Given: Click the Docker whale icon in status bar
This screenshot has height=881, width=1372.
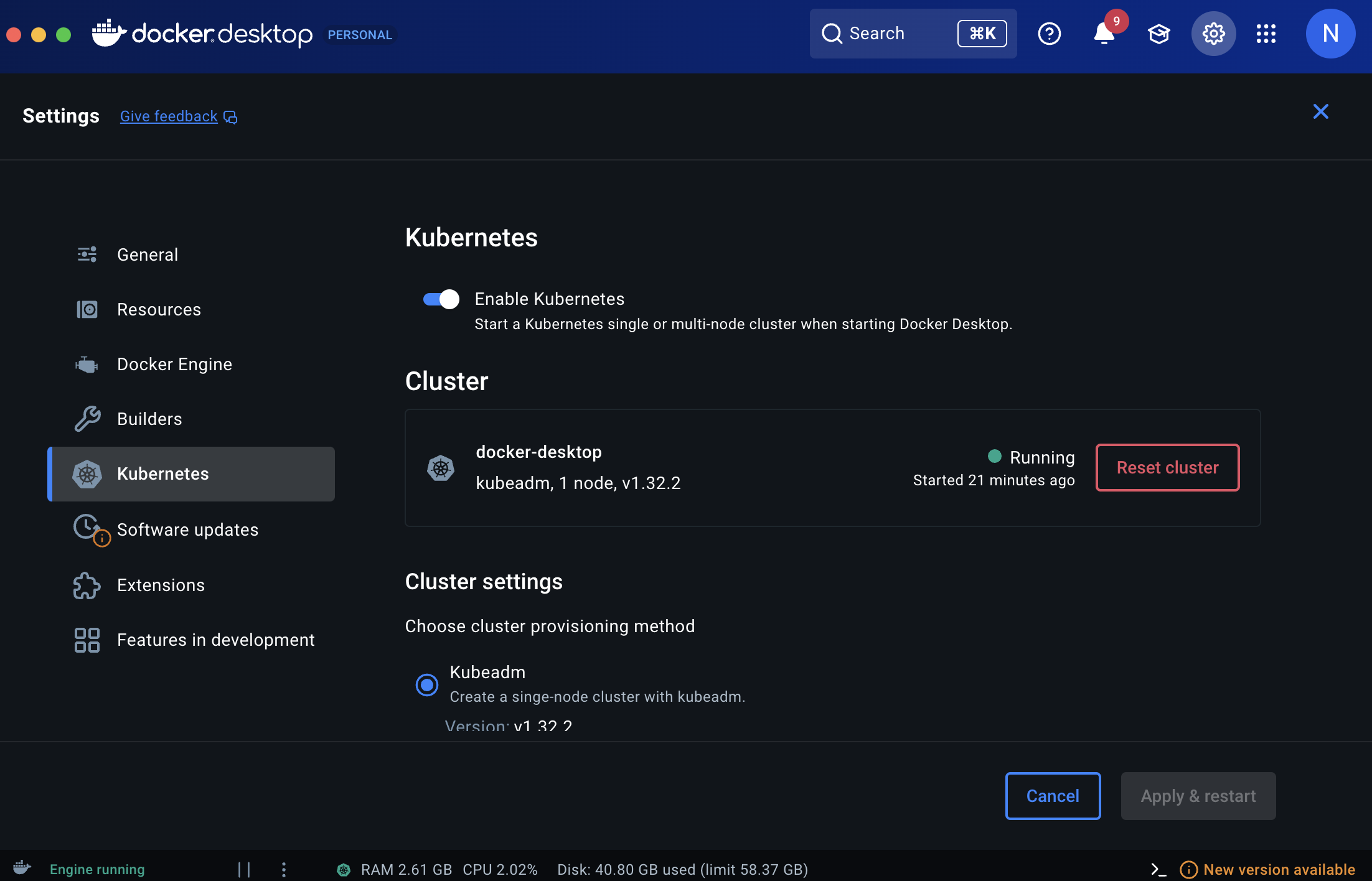Looking at the screenshot, I should click(x=22, y=868).
